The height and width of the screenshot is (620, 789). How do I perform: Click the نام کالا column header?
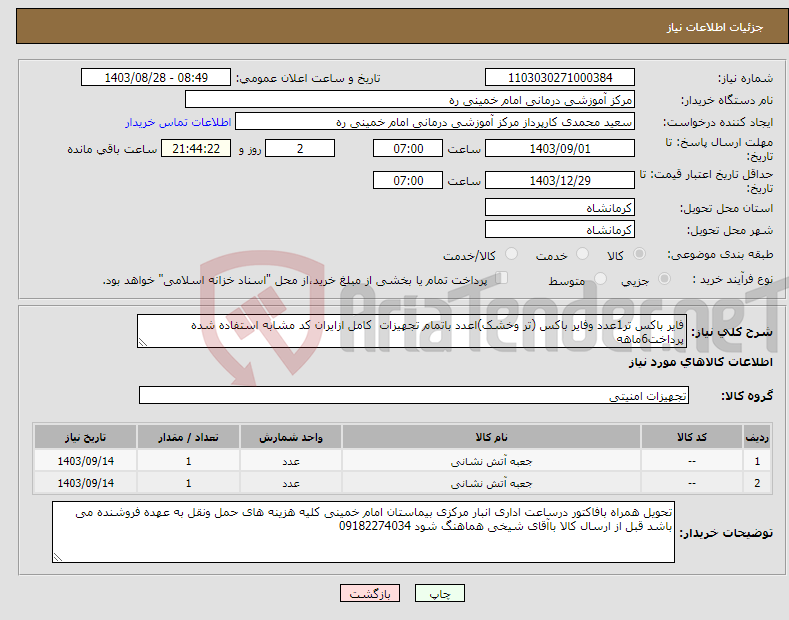pyautogui.click(x=491, y=437)
